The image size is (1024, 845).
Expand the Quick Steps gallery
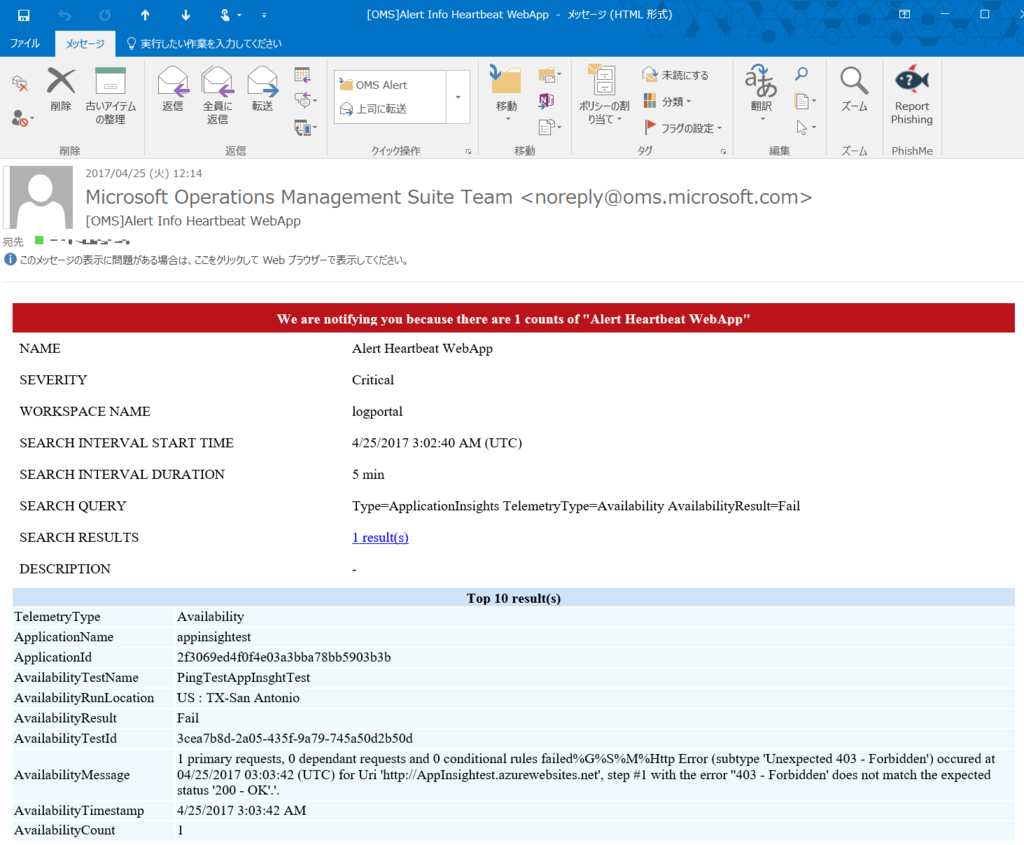click(x=458, y=97)
